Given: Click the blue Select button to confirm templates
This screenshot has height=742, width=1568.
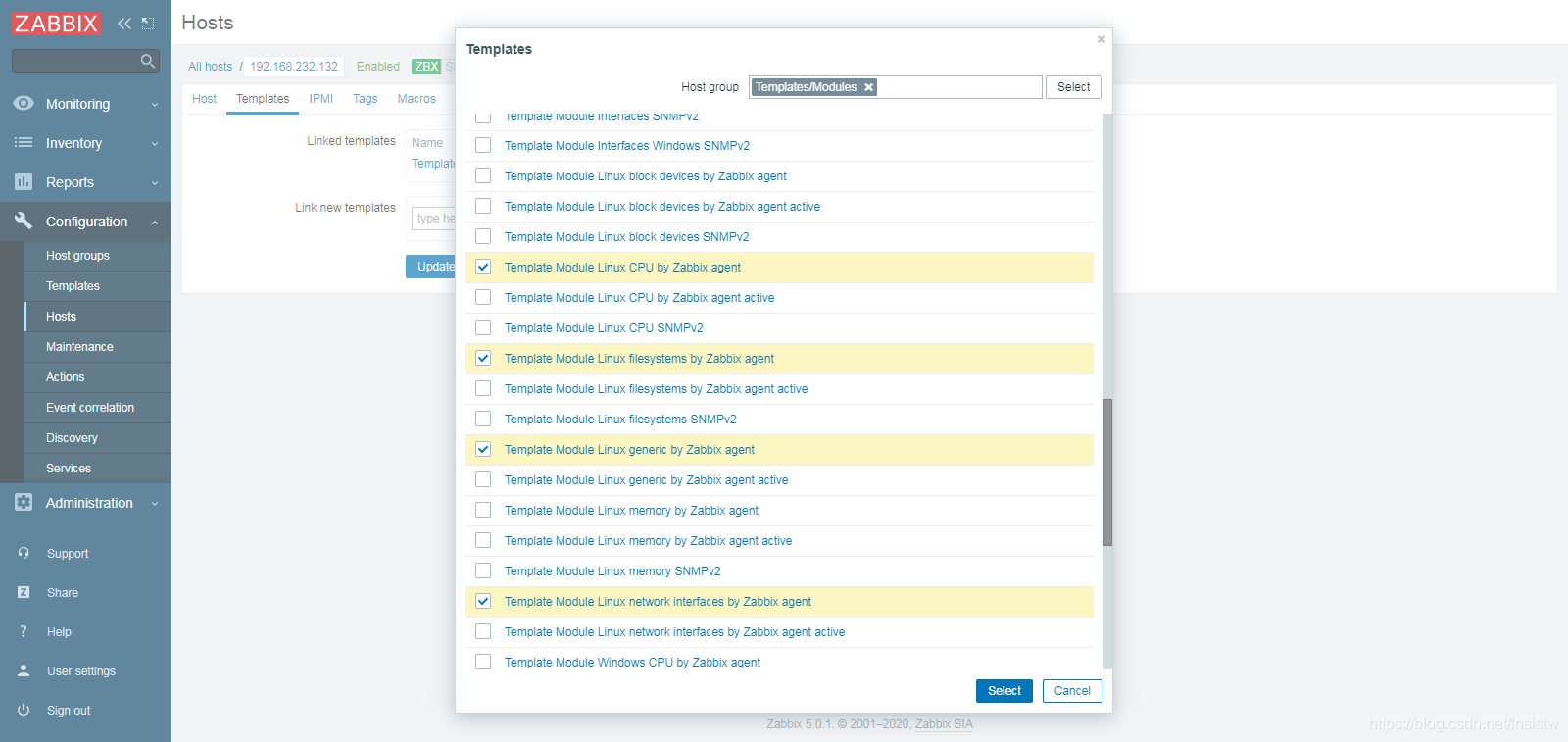Looking at the screenshot, I should coord(1004,691).
